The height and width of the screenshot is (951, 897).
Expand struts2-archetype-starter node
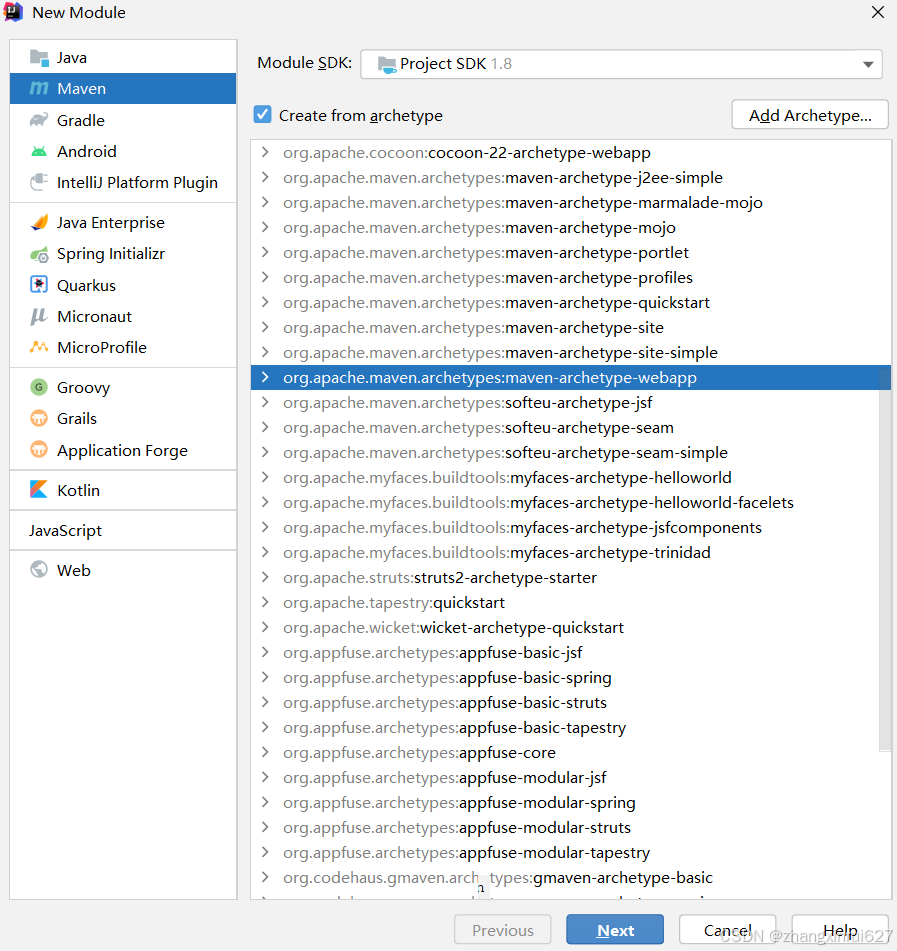click(x=265, y=577)
